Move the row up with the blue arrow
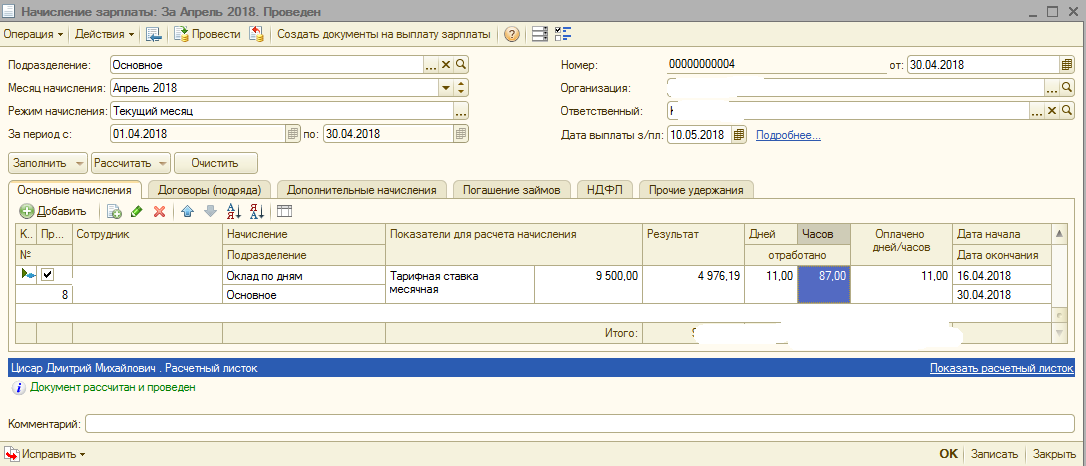This screenshot has width=1086, height=466. 187,211
